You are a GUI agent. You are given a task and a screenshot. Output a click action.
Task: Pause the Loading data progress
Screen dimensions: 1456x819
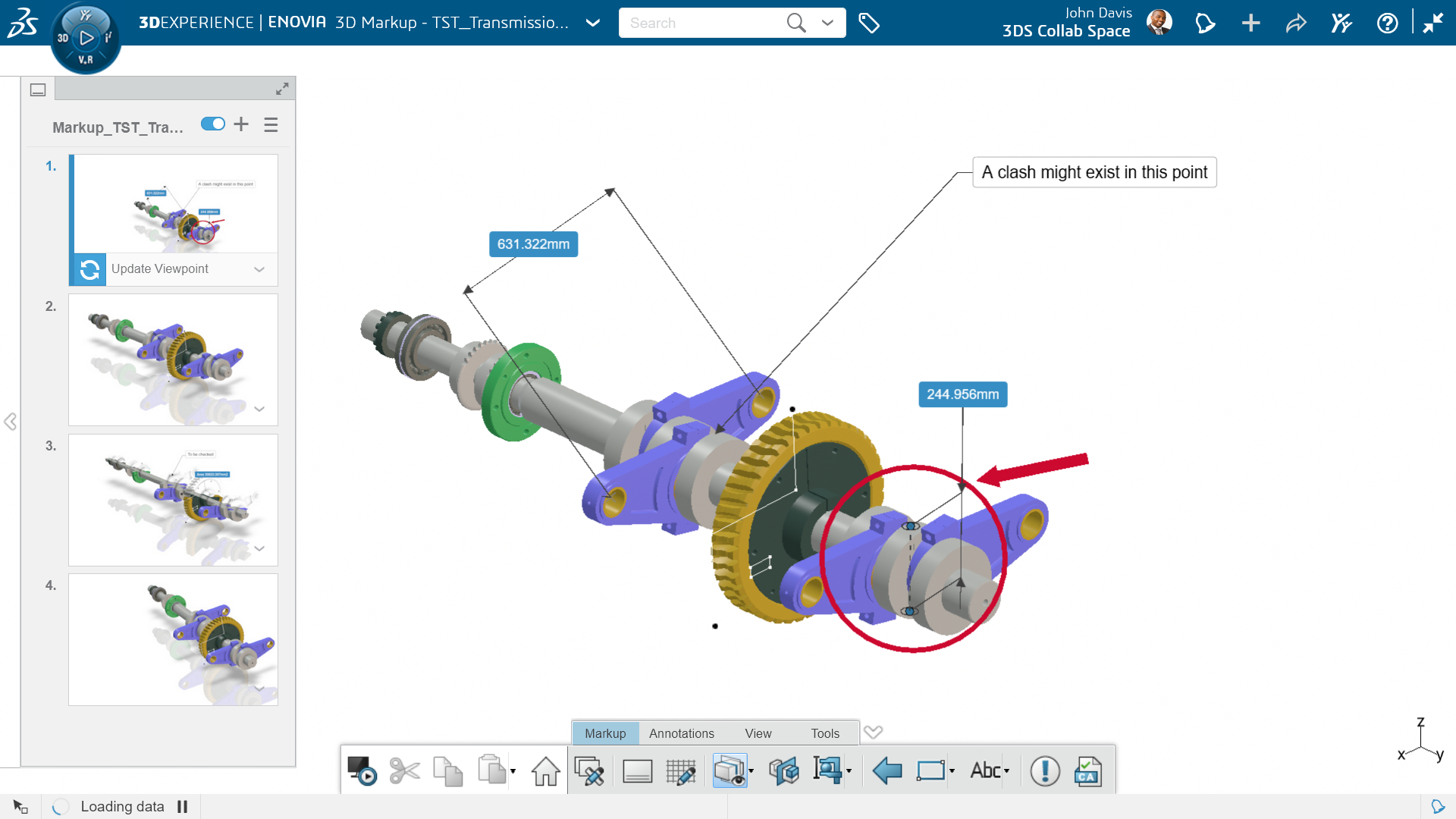(182, 807)
